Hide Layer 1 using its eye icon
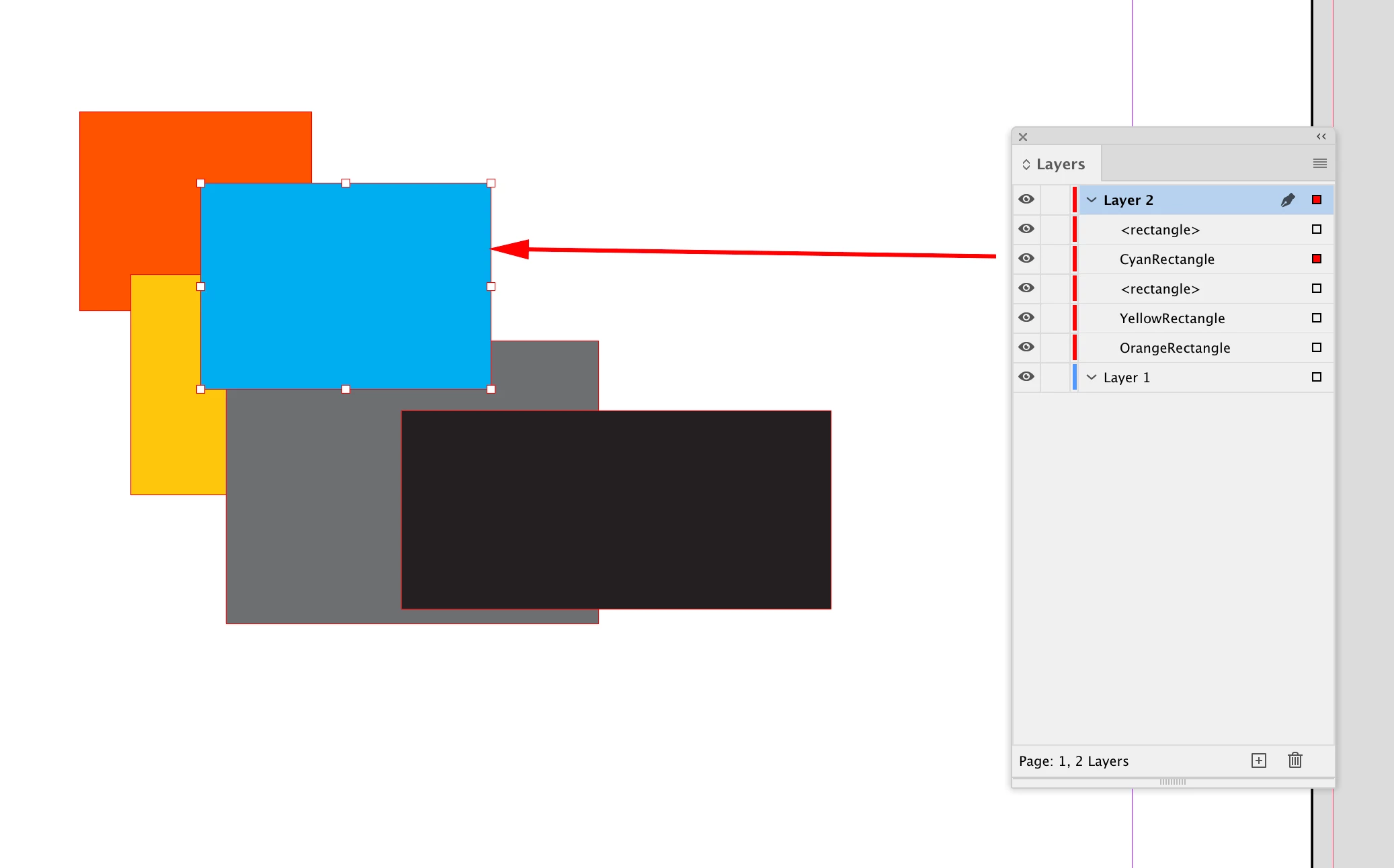Image resolution: width=1394 pixels, height=868 pixels. point(1026,377)
